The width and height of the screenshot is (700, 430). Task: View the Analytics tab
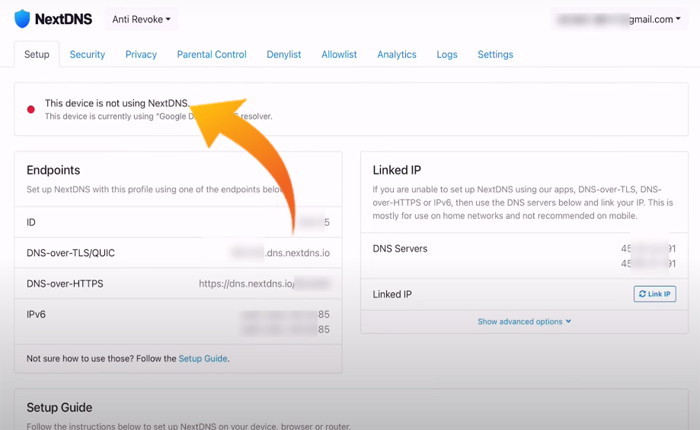[397, 55]
